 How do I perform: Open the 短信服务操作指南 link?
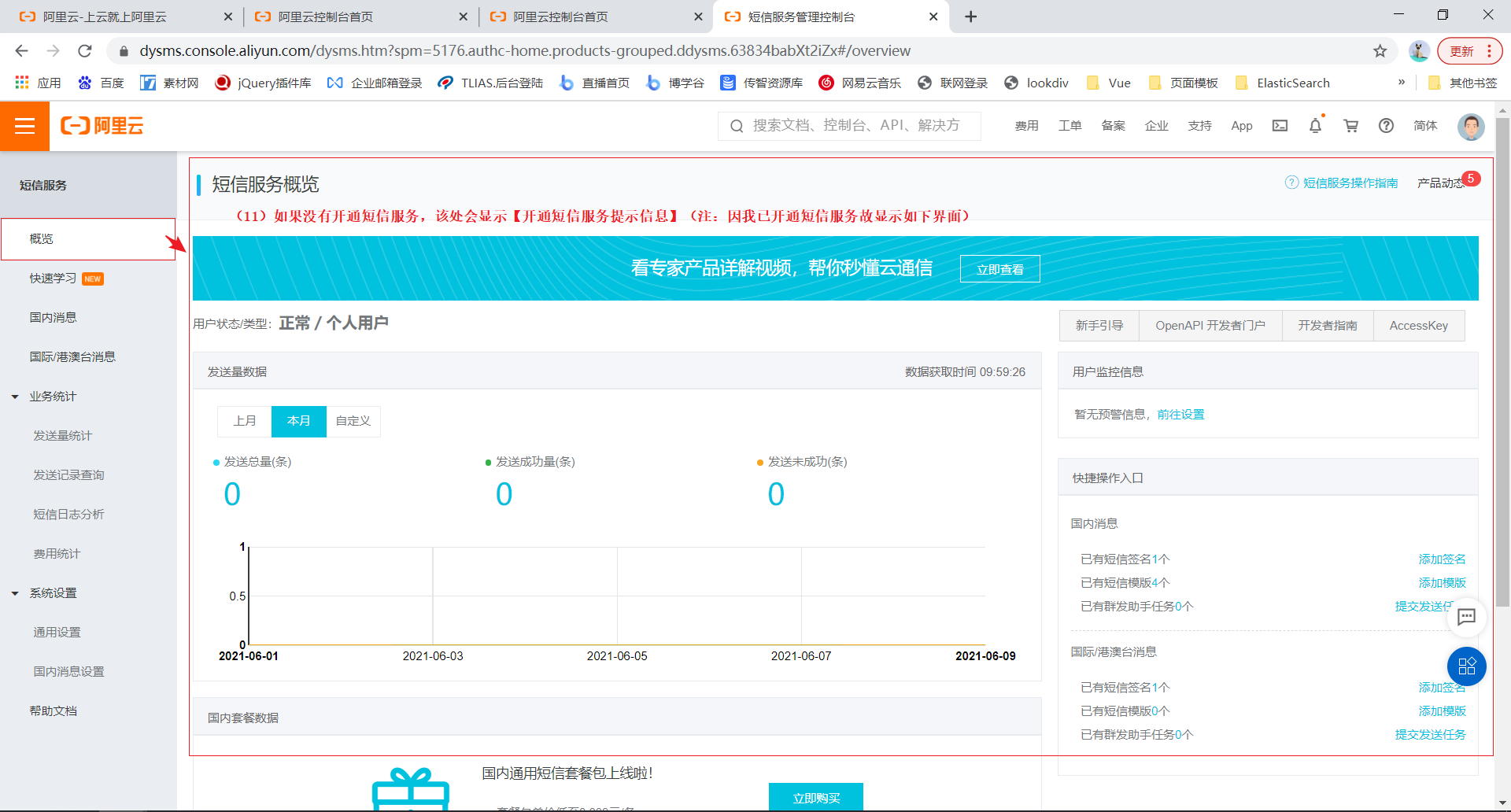click(x=1342, y=183)
